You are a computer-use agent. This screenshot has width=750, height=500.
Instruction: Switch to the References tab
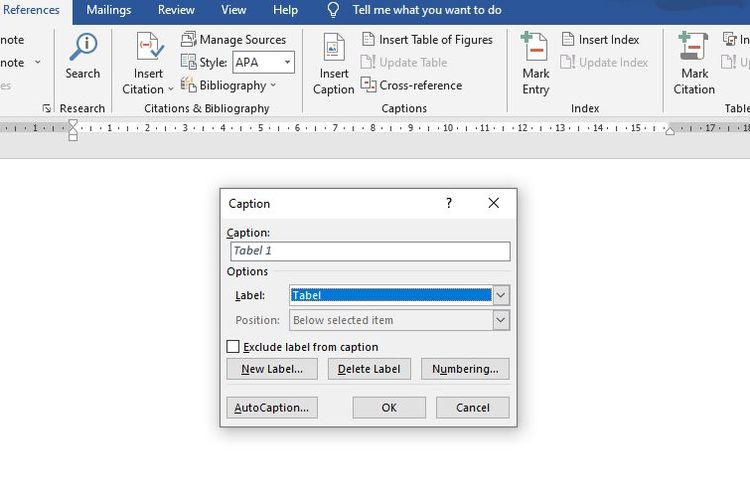(x=31, y=10)
